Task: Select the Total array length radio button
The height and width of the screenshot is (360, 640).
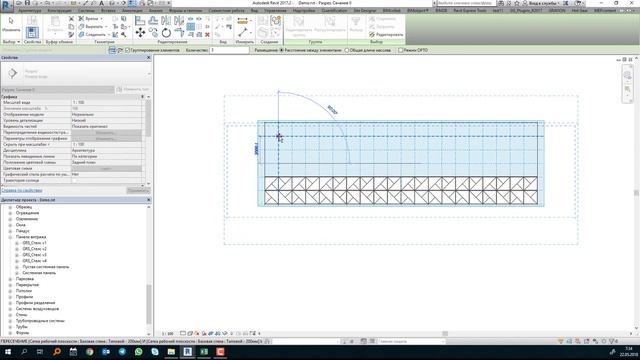Action: tap(347, 50)
